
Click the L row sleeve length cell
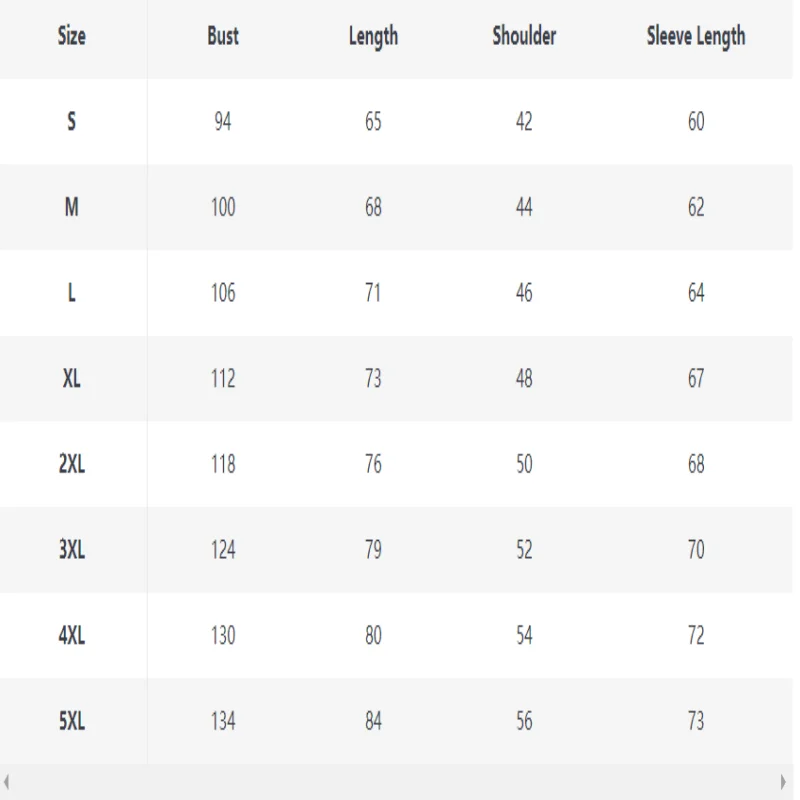(696, 293)
